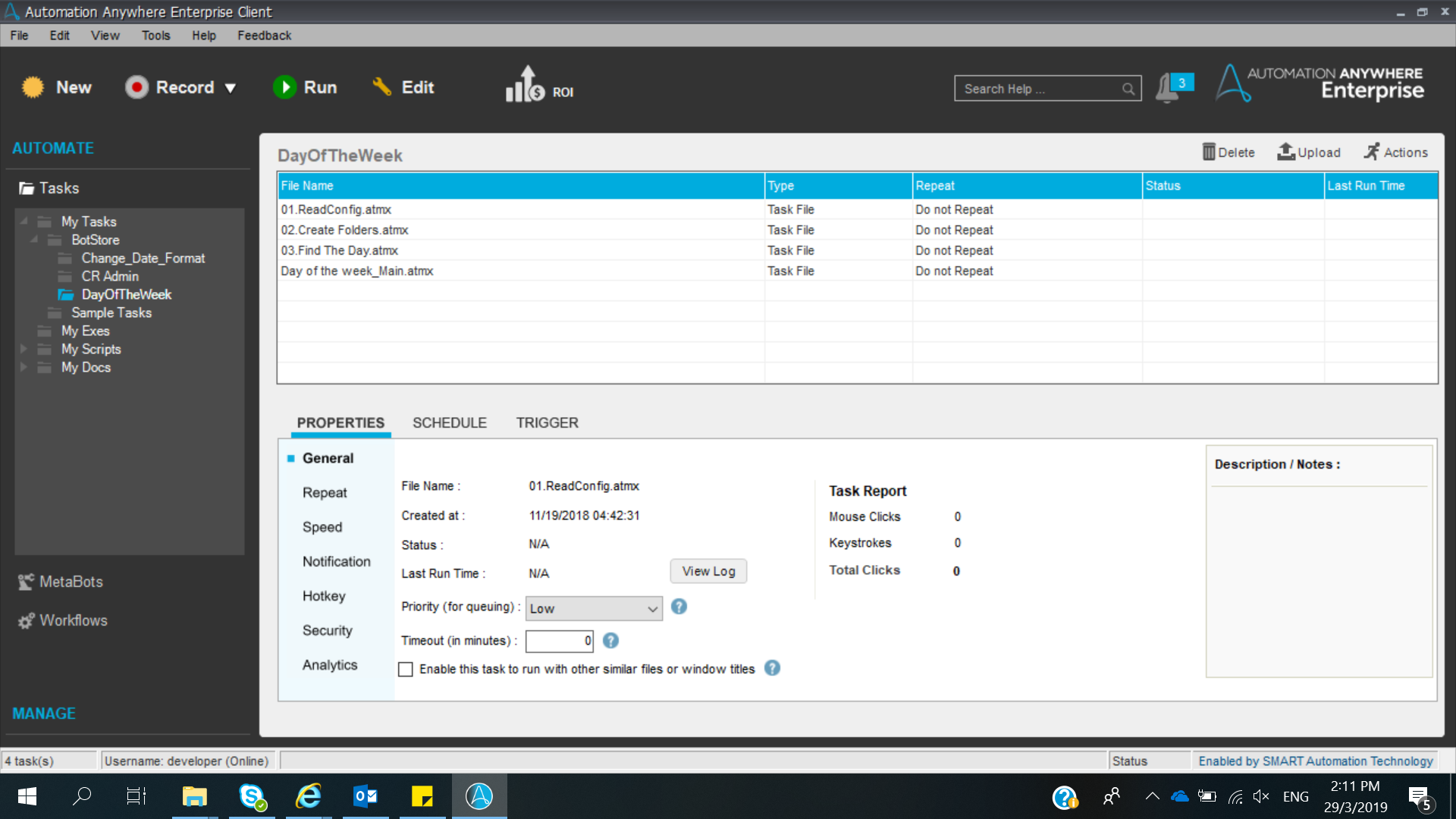Screen dimensions: 1456x819
Task: Collapse the BotStore tree node
Action: coord(34,240)
